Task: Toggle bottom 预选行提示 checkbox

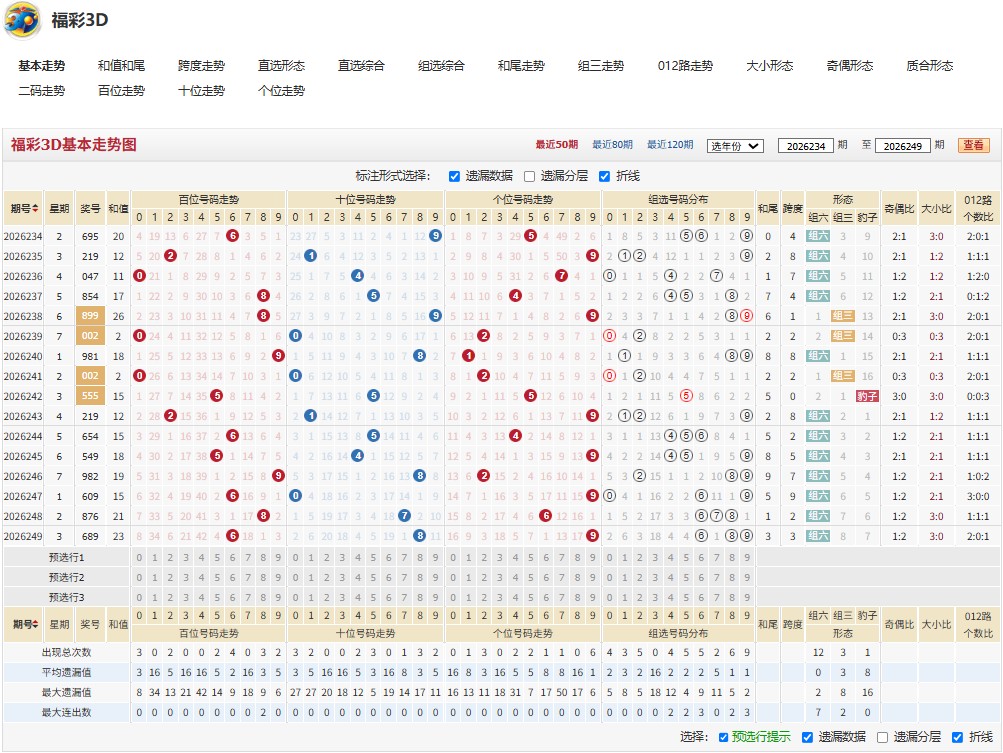Action: click(x=723, y=738)
